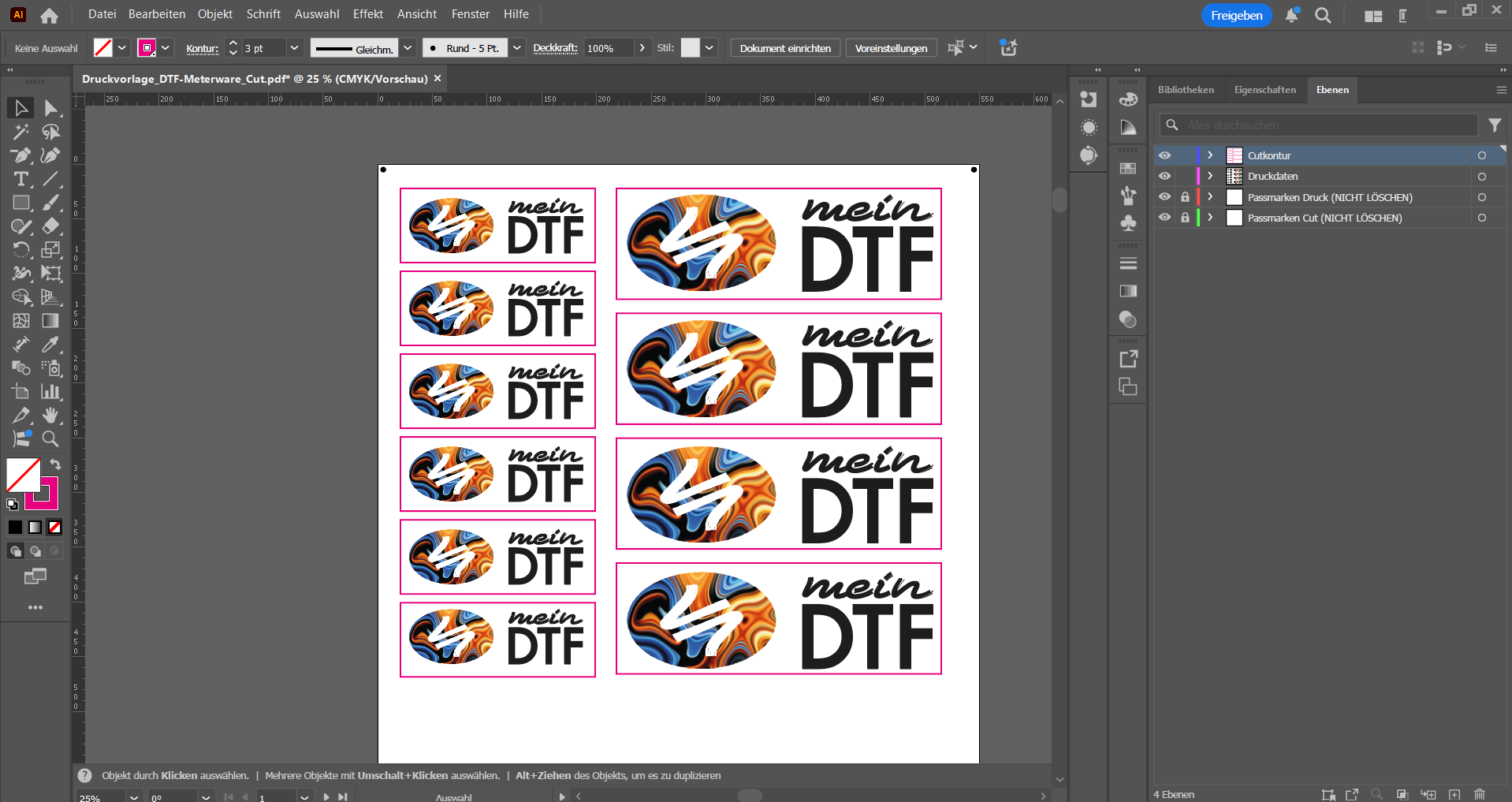Unlock the Passmarken Cut layer

1185,218
